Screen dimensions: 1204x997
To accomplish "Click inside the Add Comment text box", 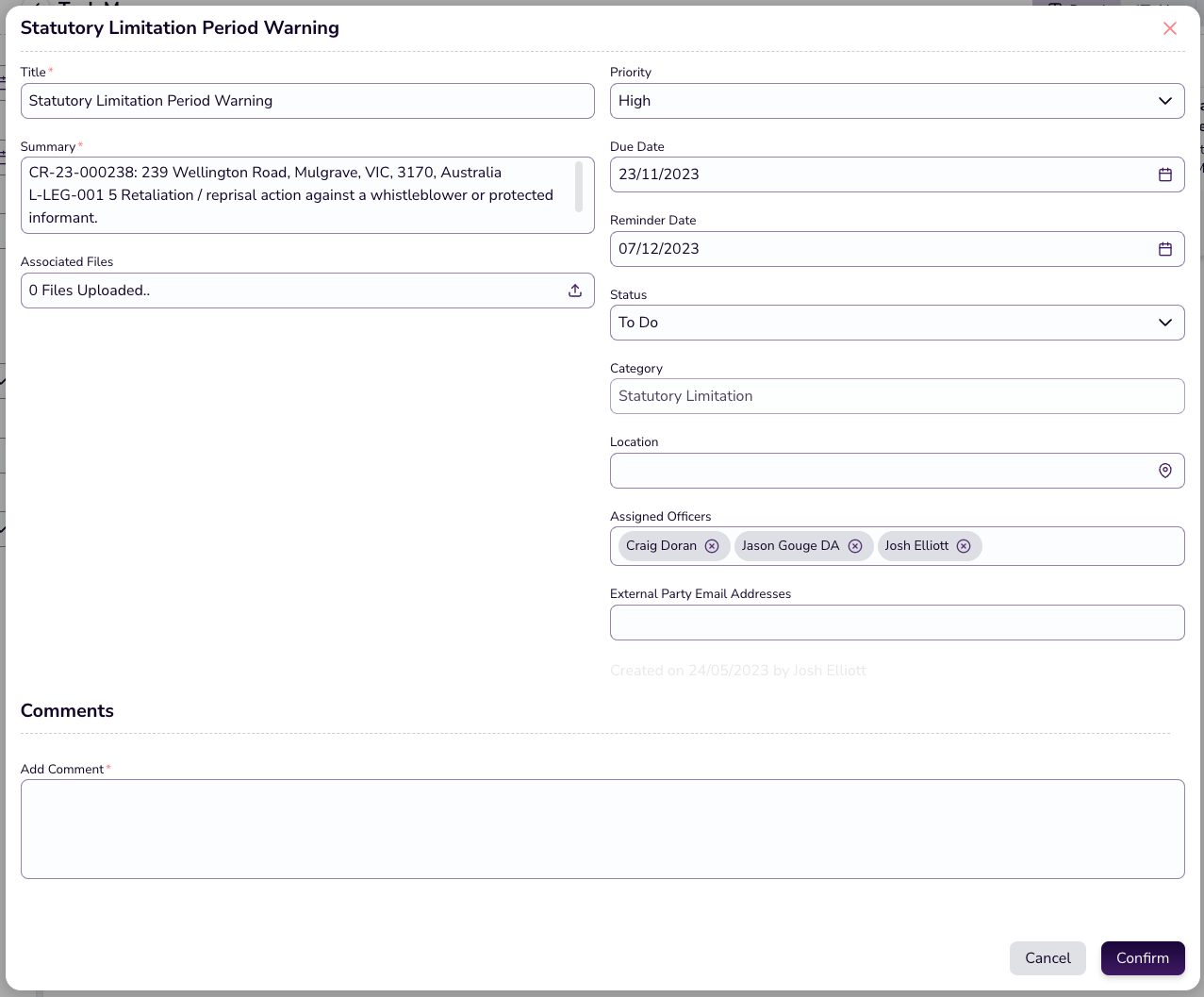I will pyautogui.click(x=602, y=828).
